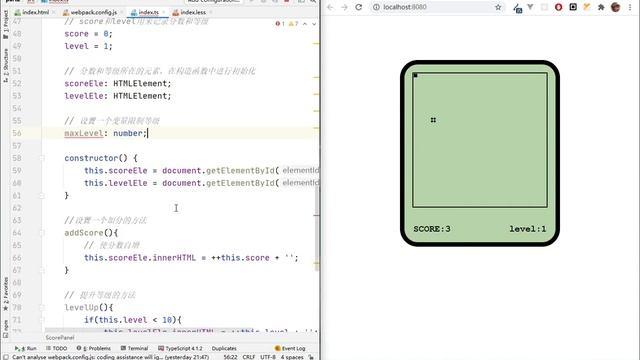The image size is (640, 360).
Task: Change the UTF-8 file encoding
Action: click(268, 357)
